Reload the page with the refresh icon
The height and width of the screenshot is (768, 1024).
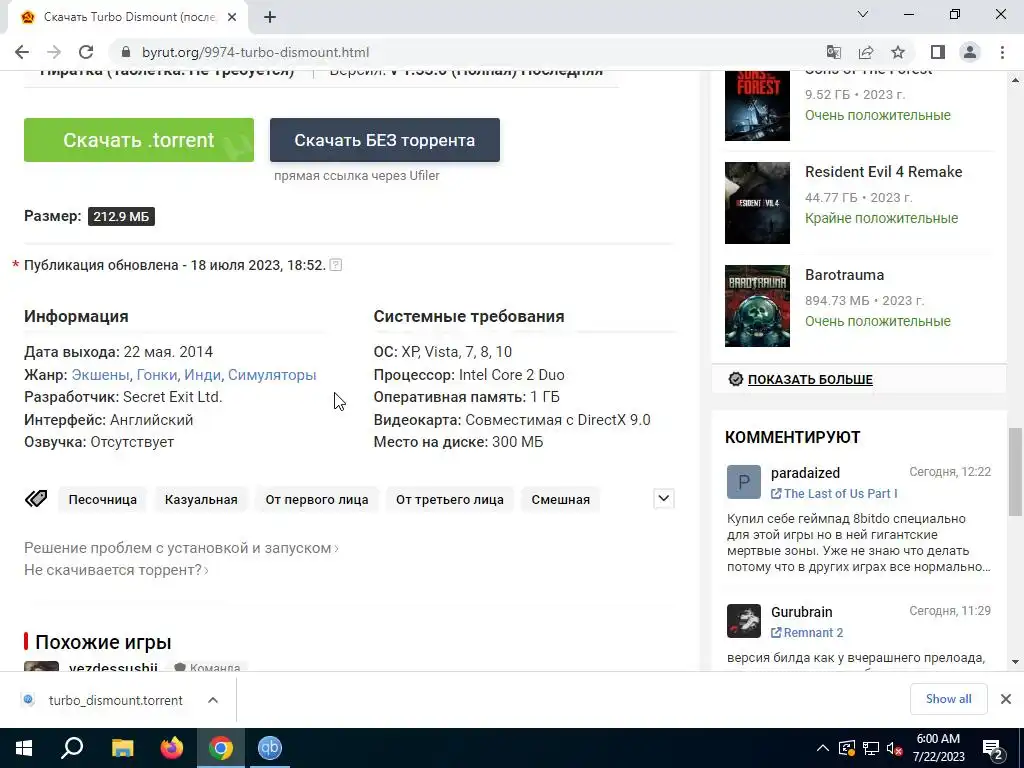pyautogui.click(x=86, y=52)
